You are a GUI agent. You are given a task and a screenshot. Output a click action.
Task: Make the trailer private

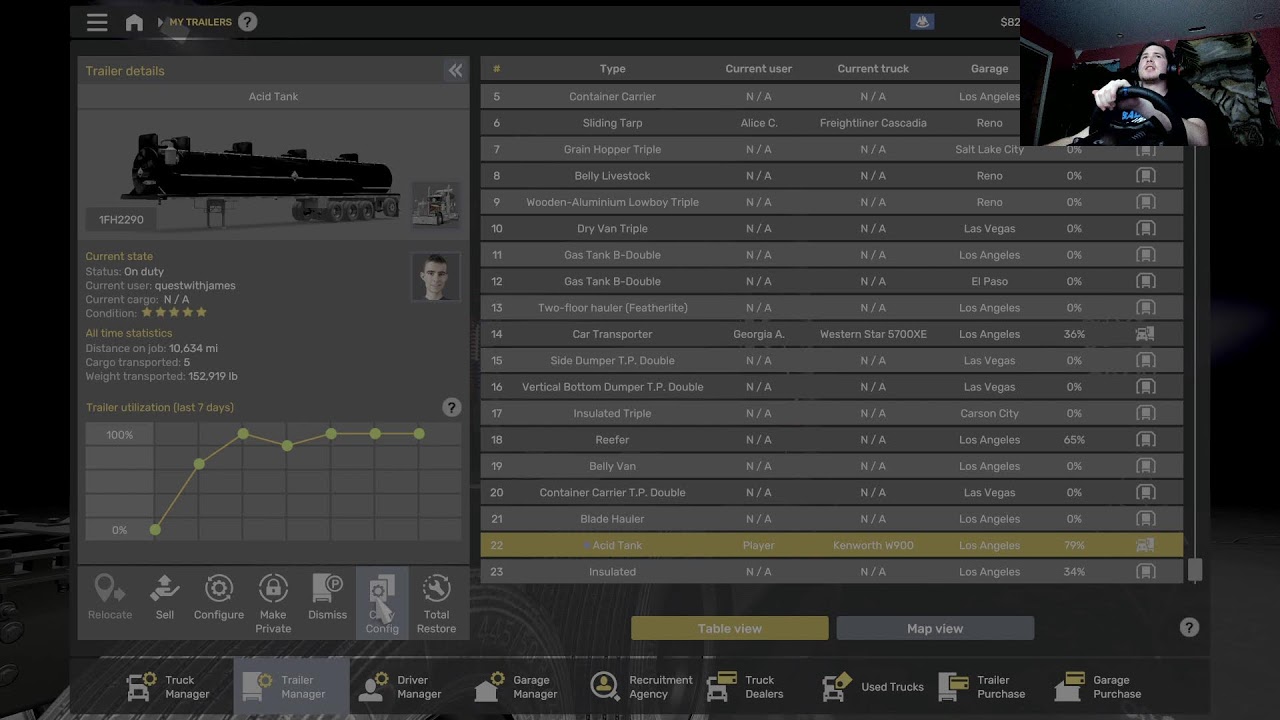[x=273, y=603]
